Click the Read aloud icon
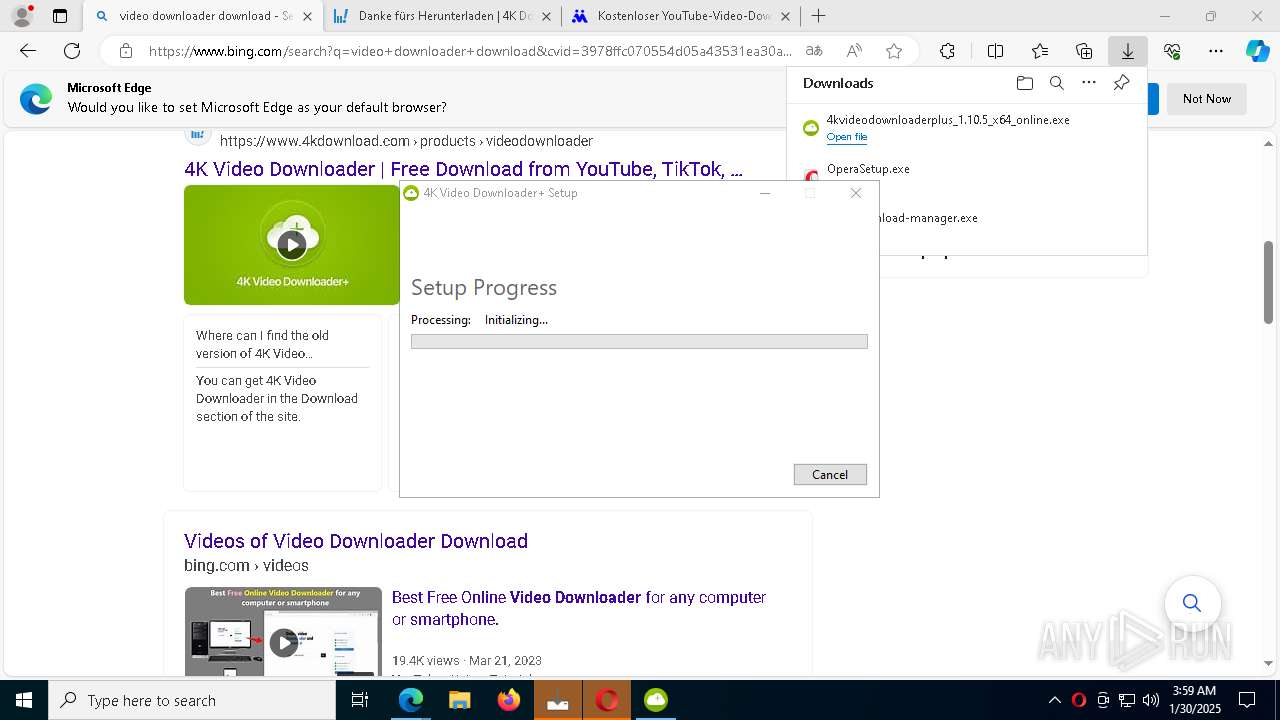 (854, 51)
